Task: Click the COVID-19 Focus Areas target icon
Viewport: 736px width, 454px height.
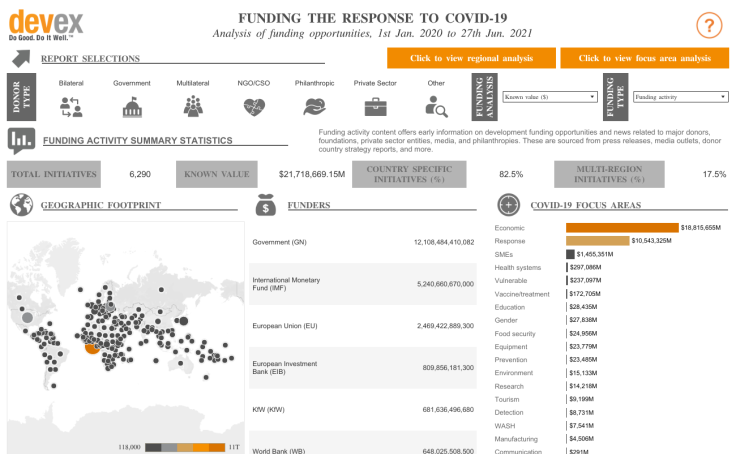Action: click(x=508, y=205)
